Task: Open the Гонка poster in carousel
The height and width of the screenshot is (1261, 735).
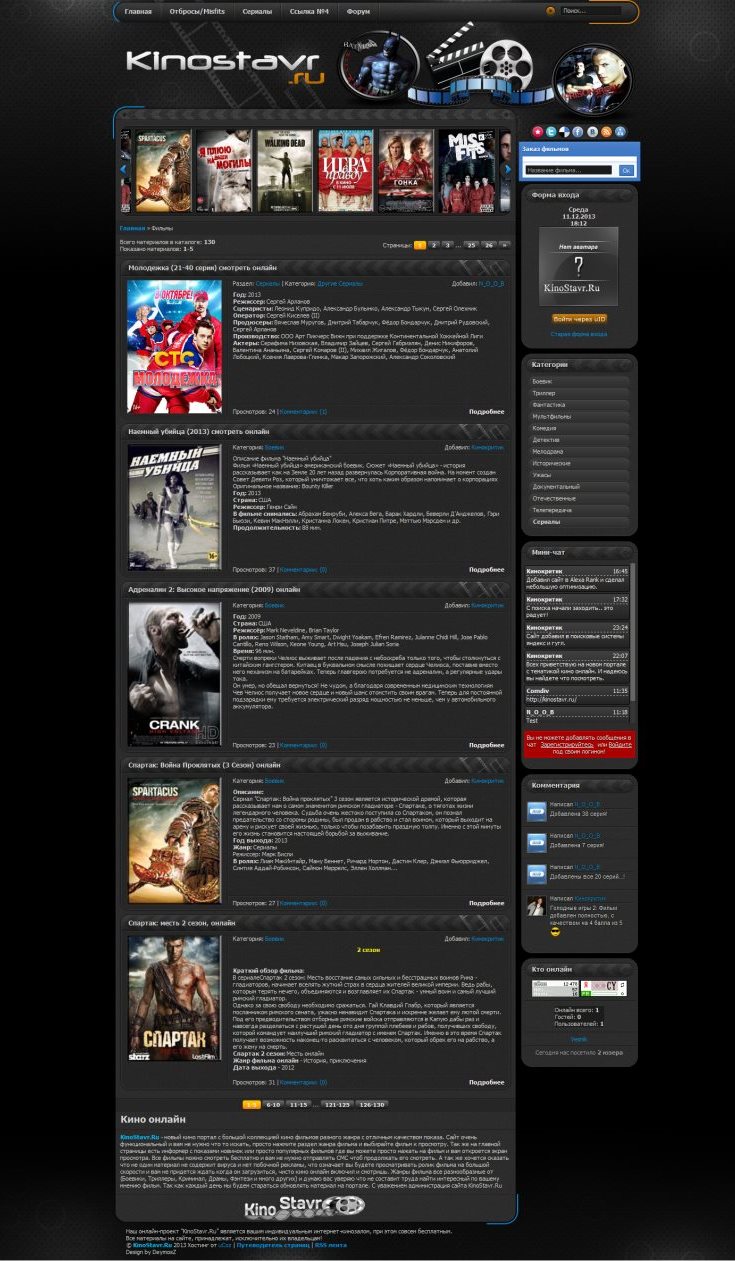Action: pyautogui.click(x=406, y=171)
